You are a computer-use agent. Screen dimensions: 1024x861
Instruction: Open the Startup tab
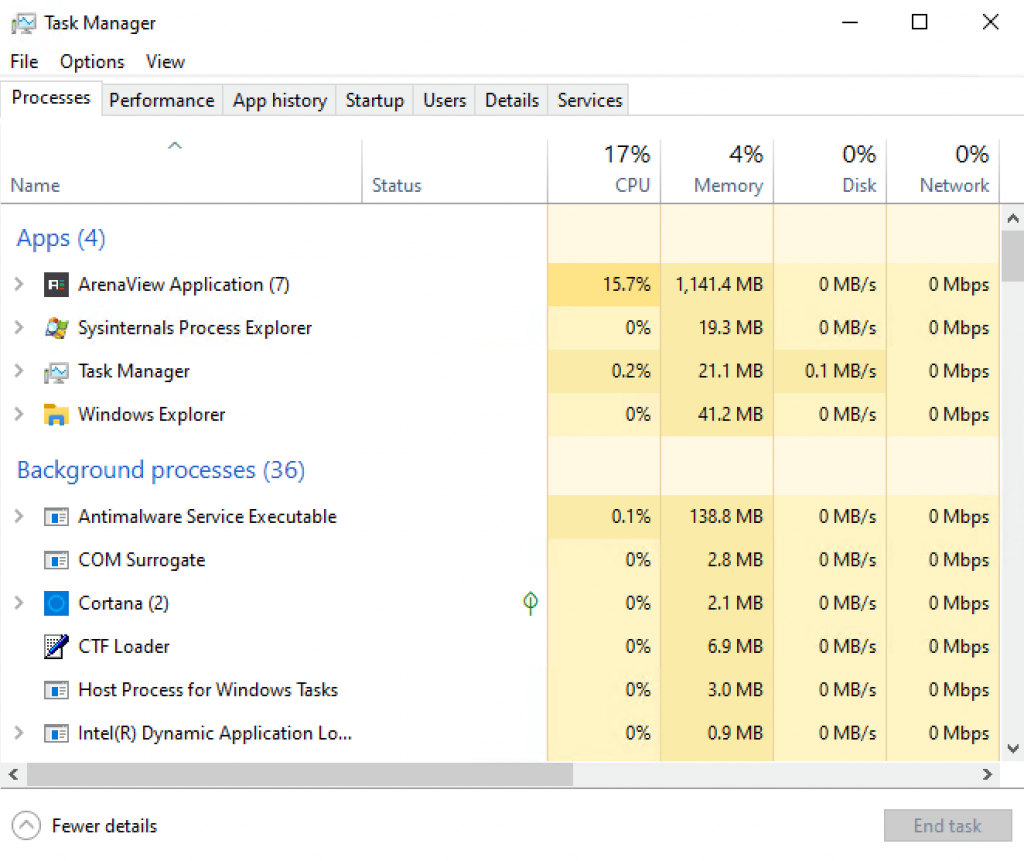pyautogui.click(x=374, y=100)
